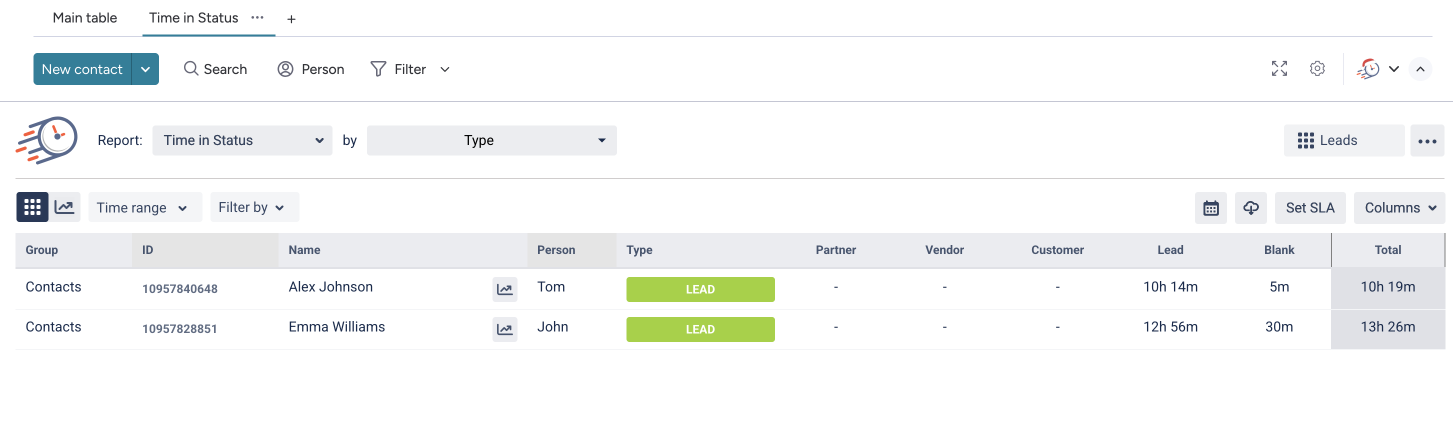Enter fullscreen with expand icon
The width and height of the screenshot is (1453, 435).
[x=1279, y=69]
